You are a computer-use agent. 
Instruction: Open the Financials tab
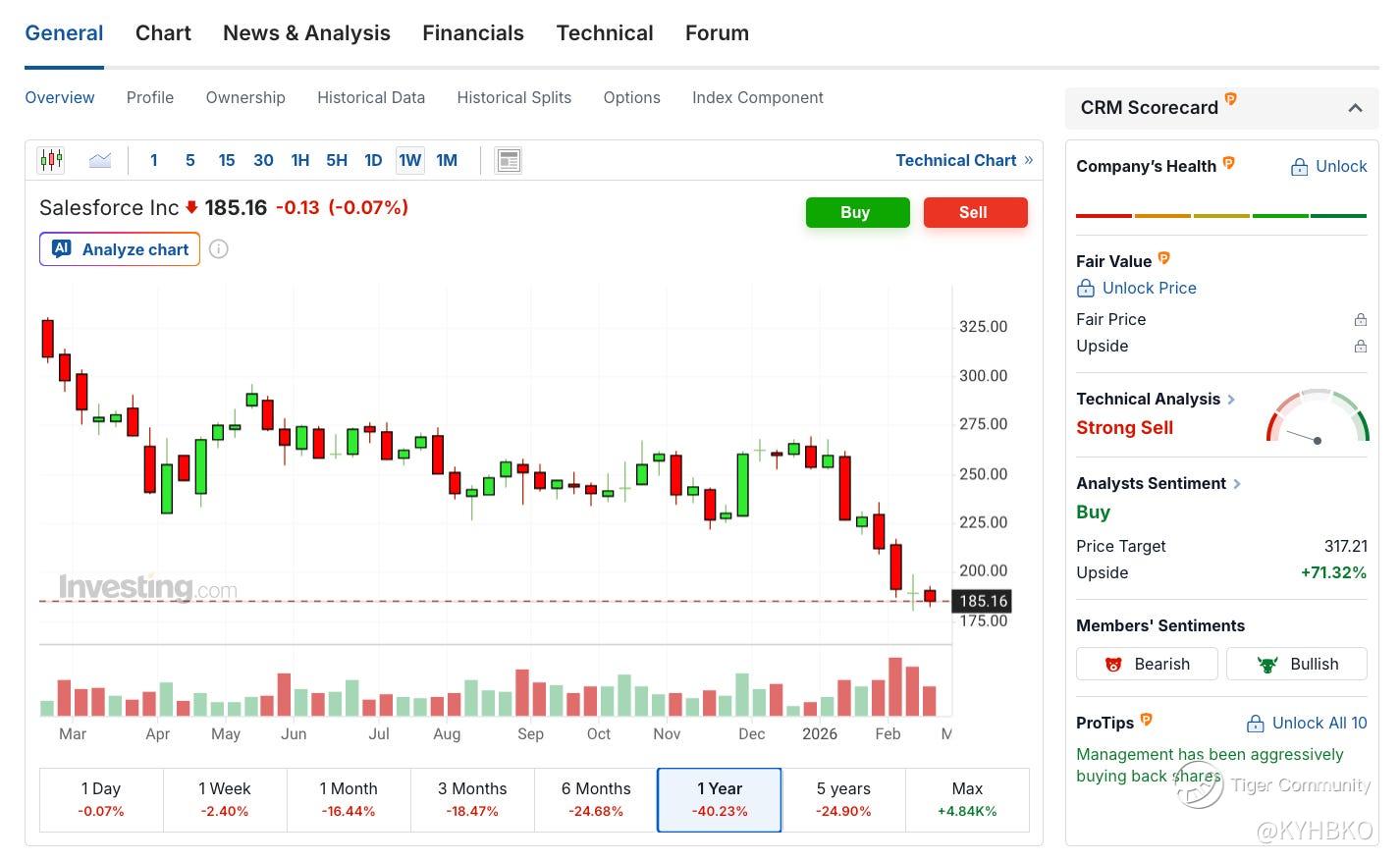(473, 33)
